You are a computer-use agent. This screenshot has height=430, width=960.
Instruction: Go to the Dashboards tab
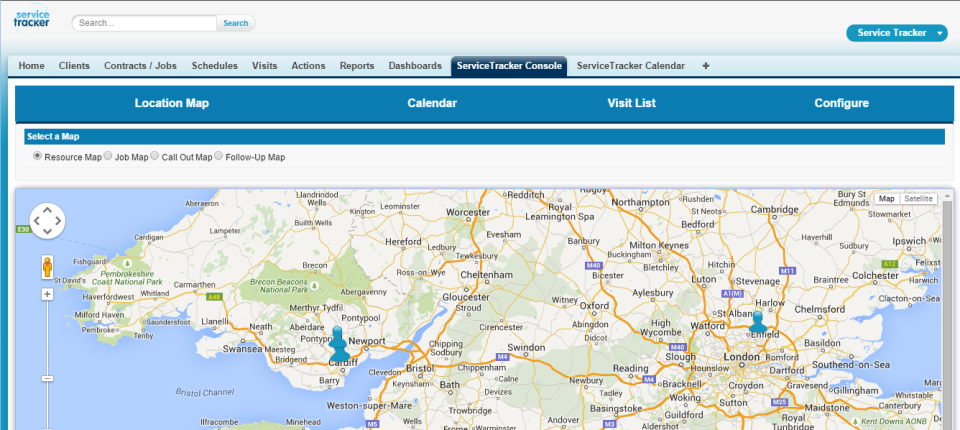[415, 66]
